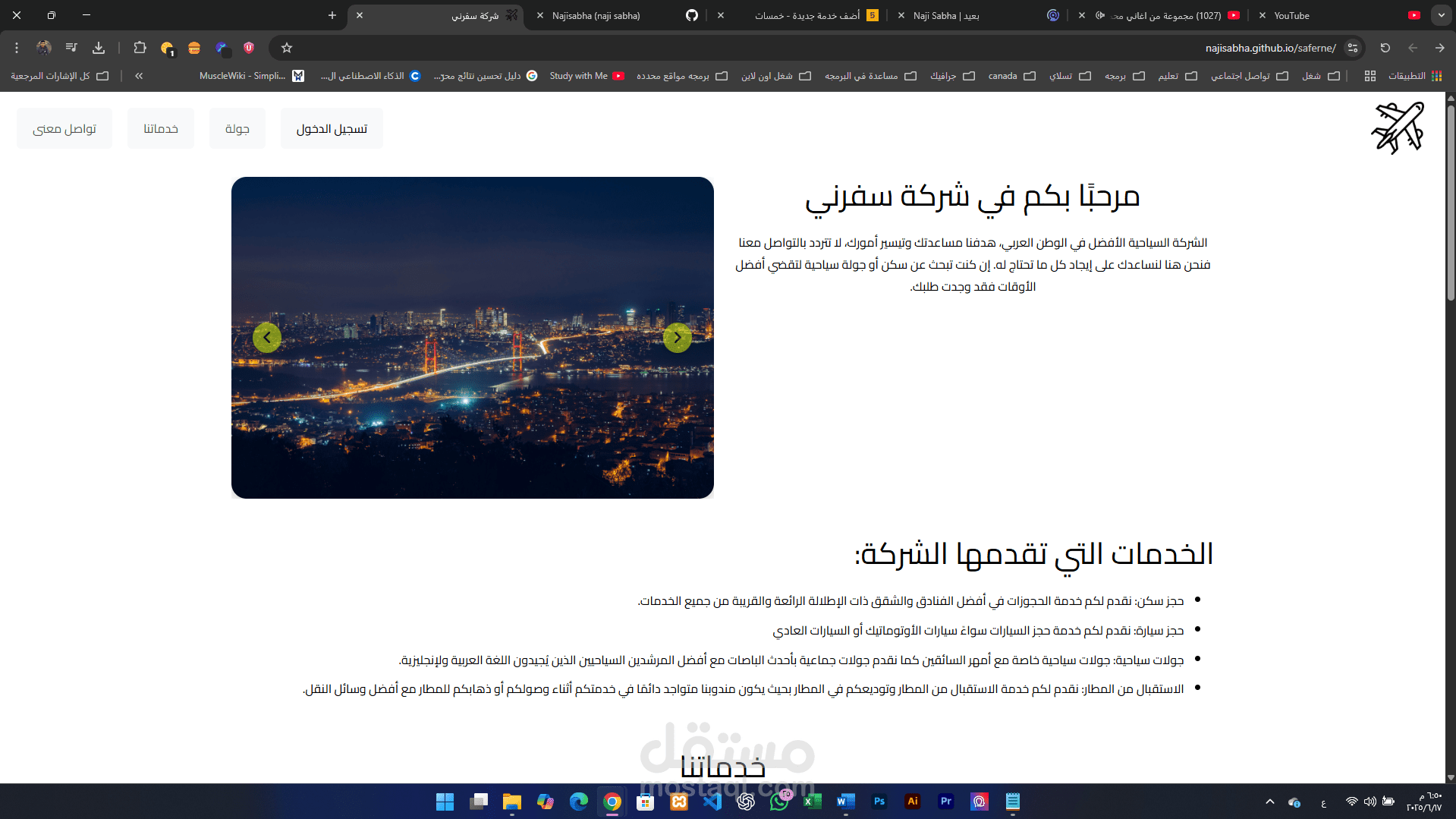Viewport: 1456px width, 819px height.
Task: Click the airplane logo of شركة سفرني
Action: pos(1398,128)
